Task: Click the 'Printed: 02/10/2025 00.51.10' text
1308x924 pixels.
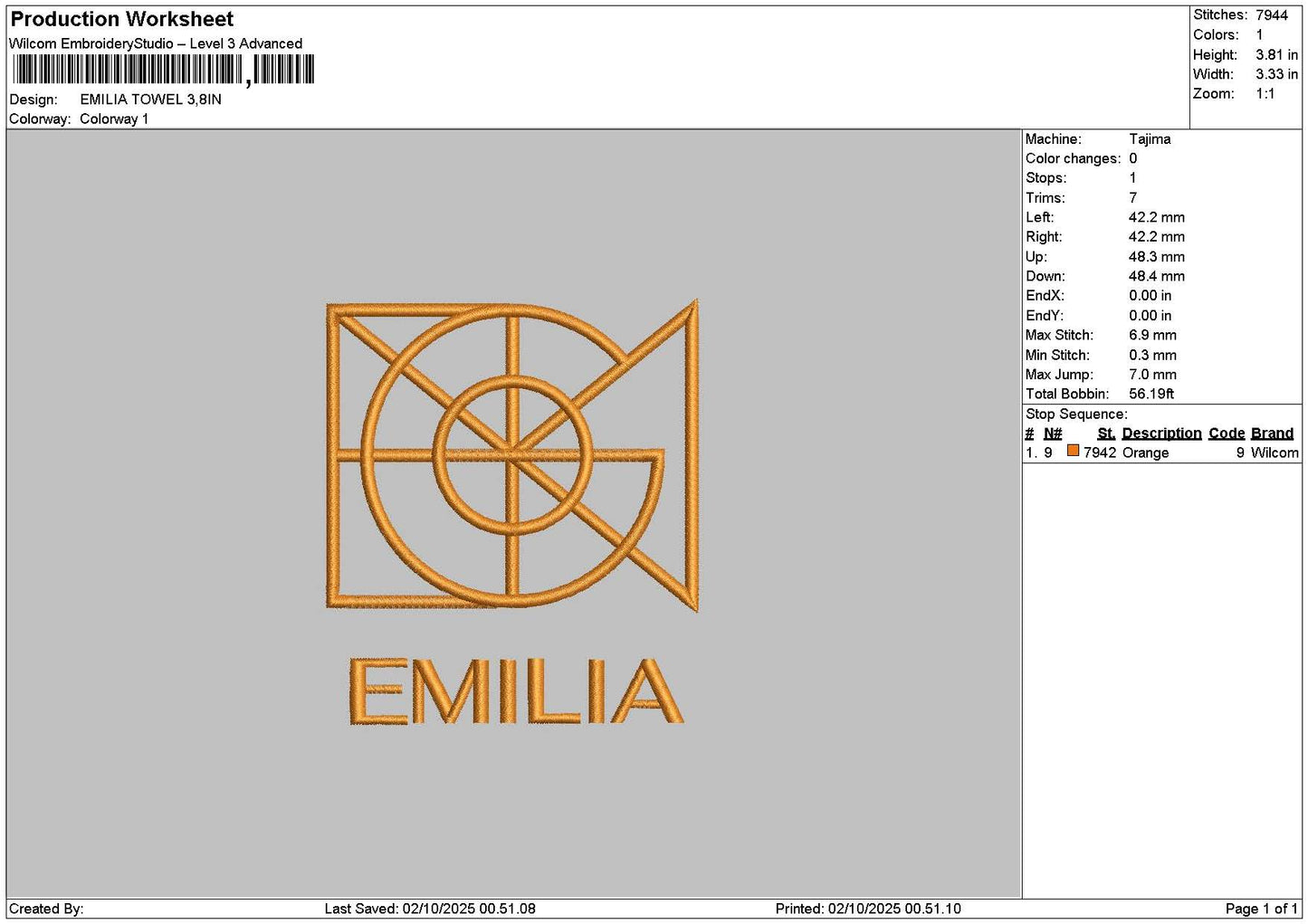Action: 868,909
